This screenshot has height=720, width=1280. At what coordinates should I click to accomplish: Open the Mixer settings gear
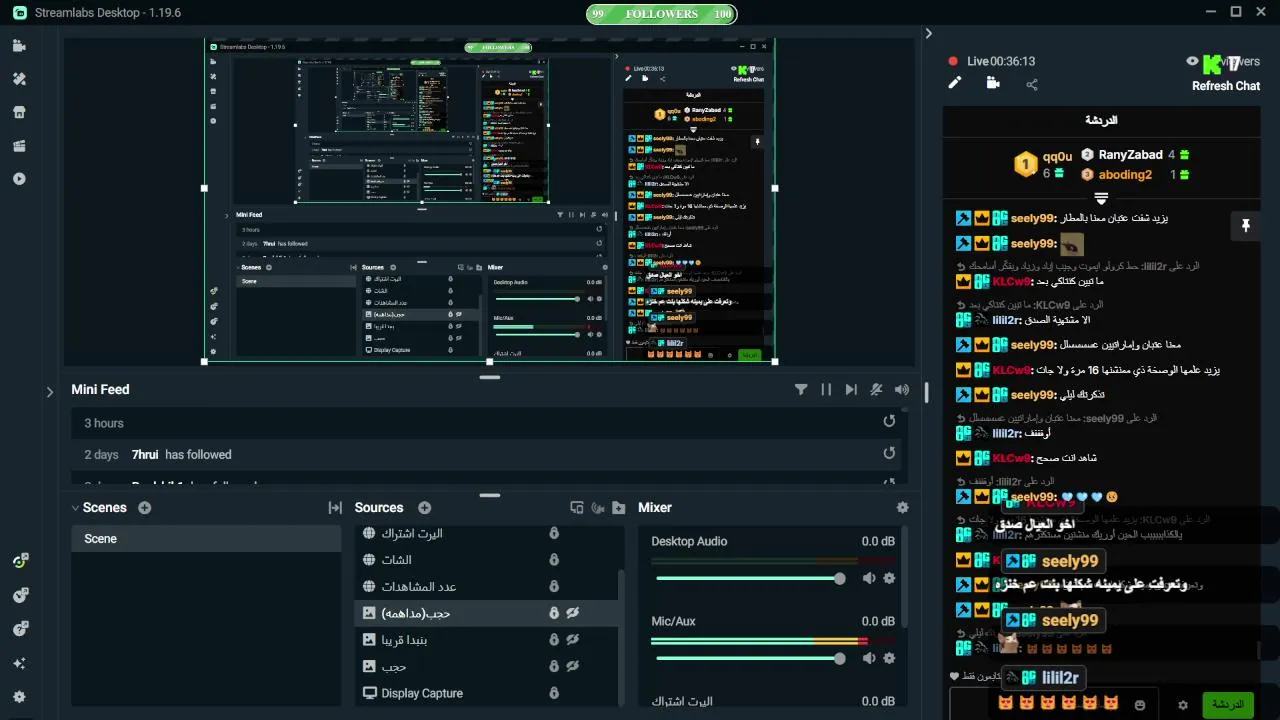coord(902,508)
